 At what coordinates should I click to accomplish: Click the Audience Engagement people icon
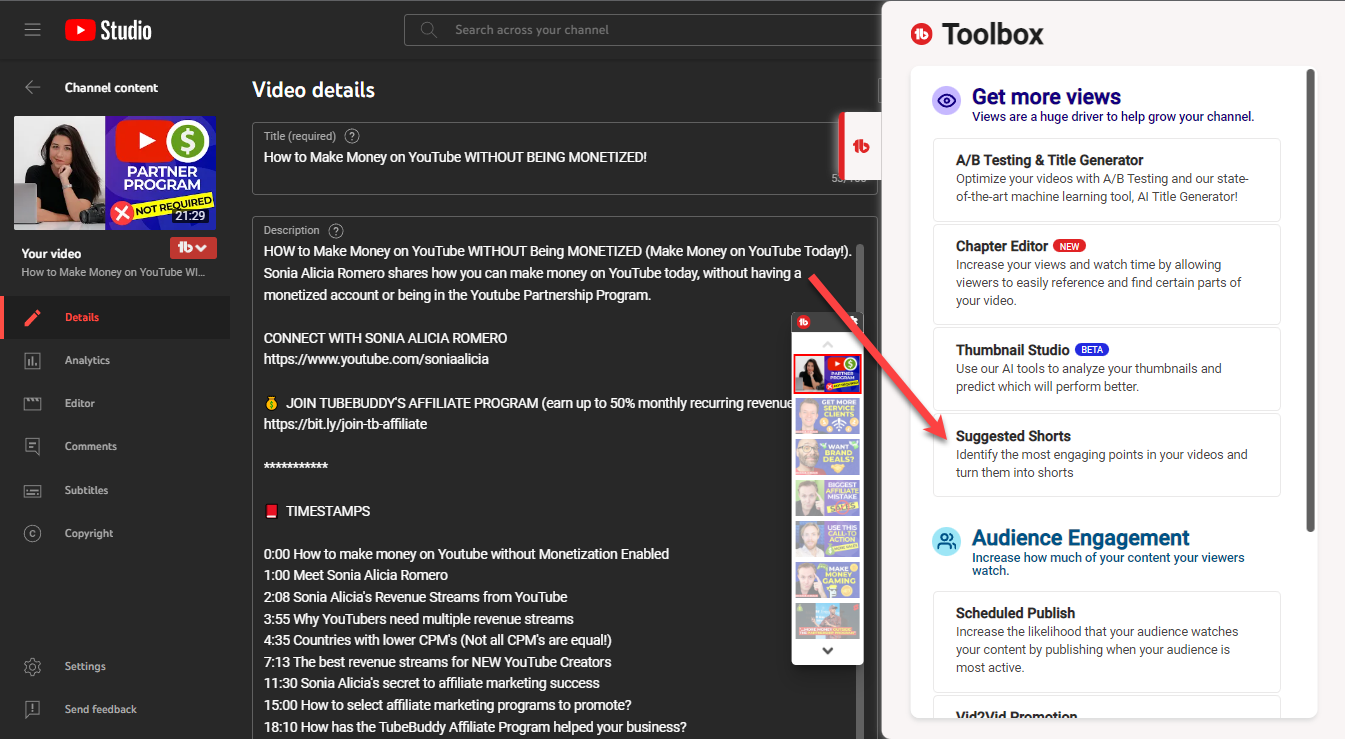[x=946, y=542]
